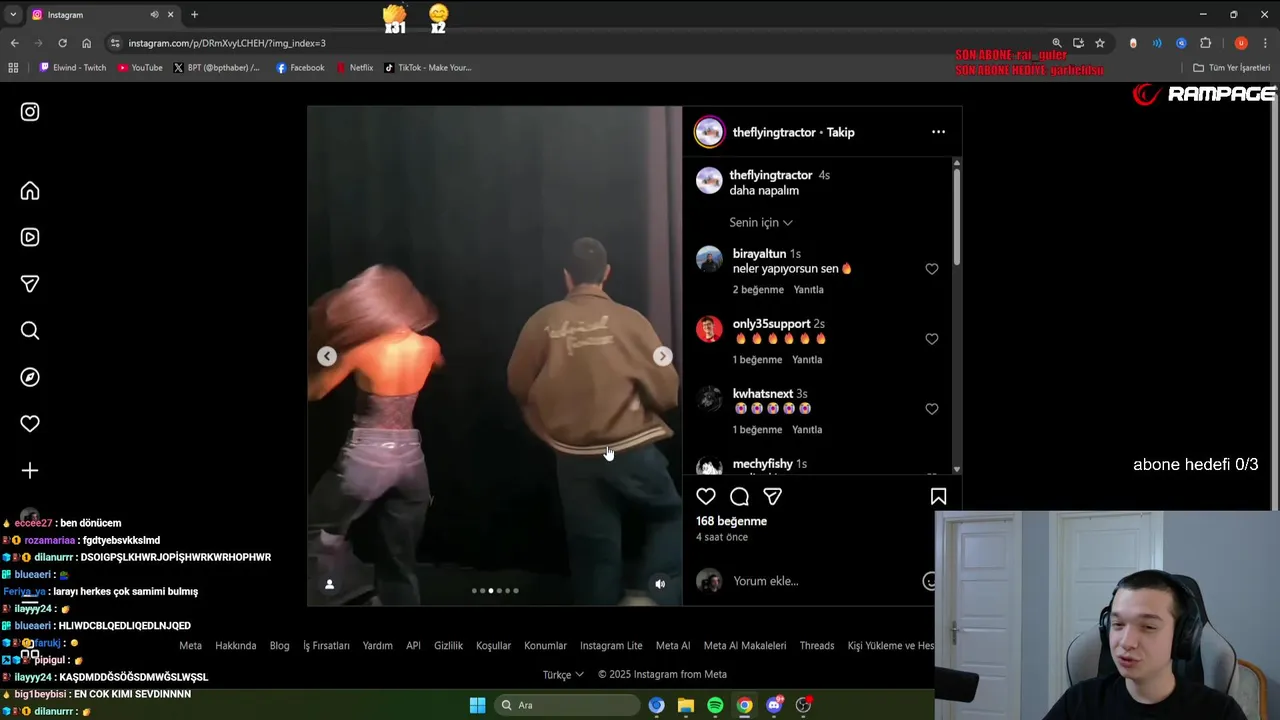
Task: Open Discord from the taskbar
Action: click(774, 705)
